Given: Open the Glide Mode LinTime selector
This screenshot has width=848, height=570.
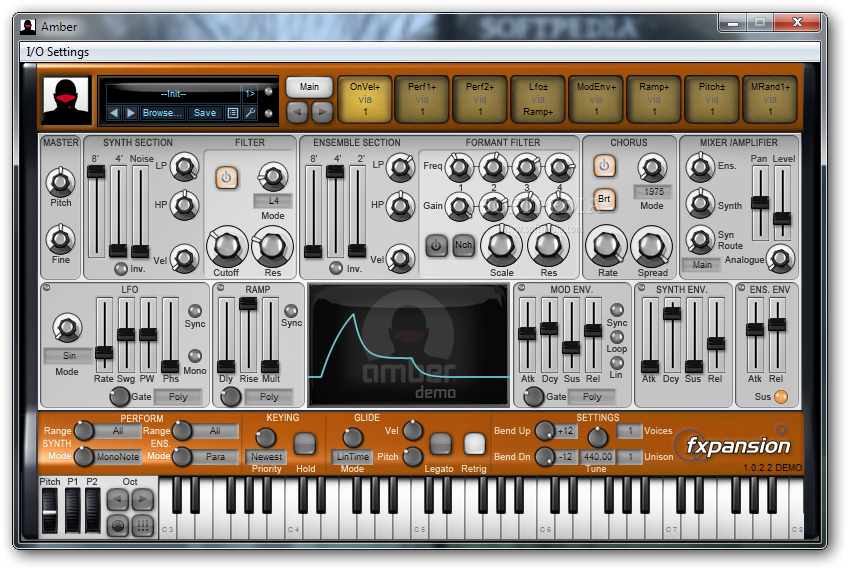Looking at the screenshot, I should pos(353,457).
